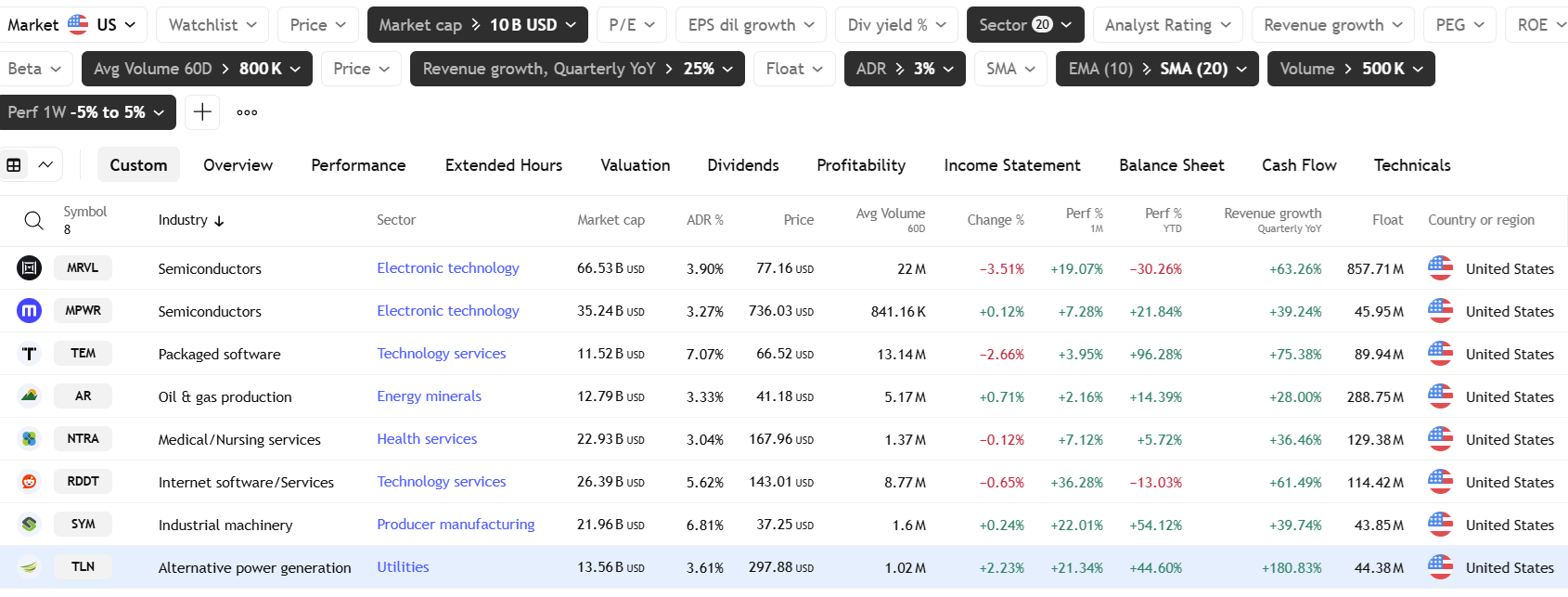Sort by the Market cap column header
Viewport: 1568px width, 597px height.
[x=610, y=220]
